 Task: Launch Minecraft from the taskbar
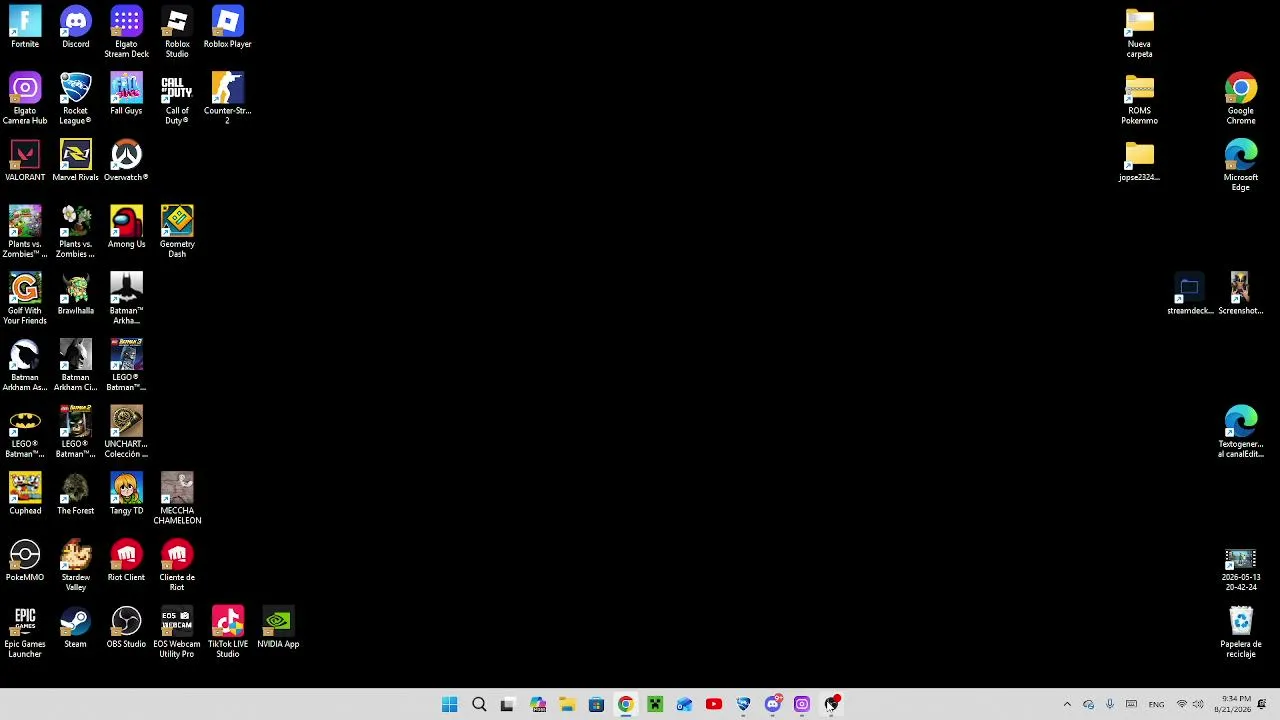click(655, 705)
